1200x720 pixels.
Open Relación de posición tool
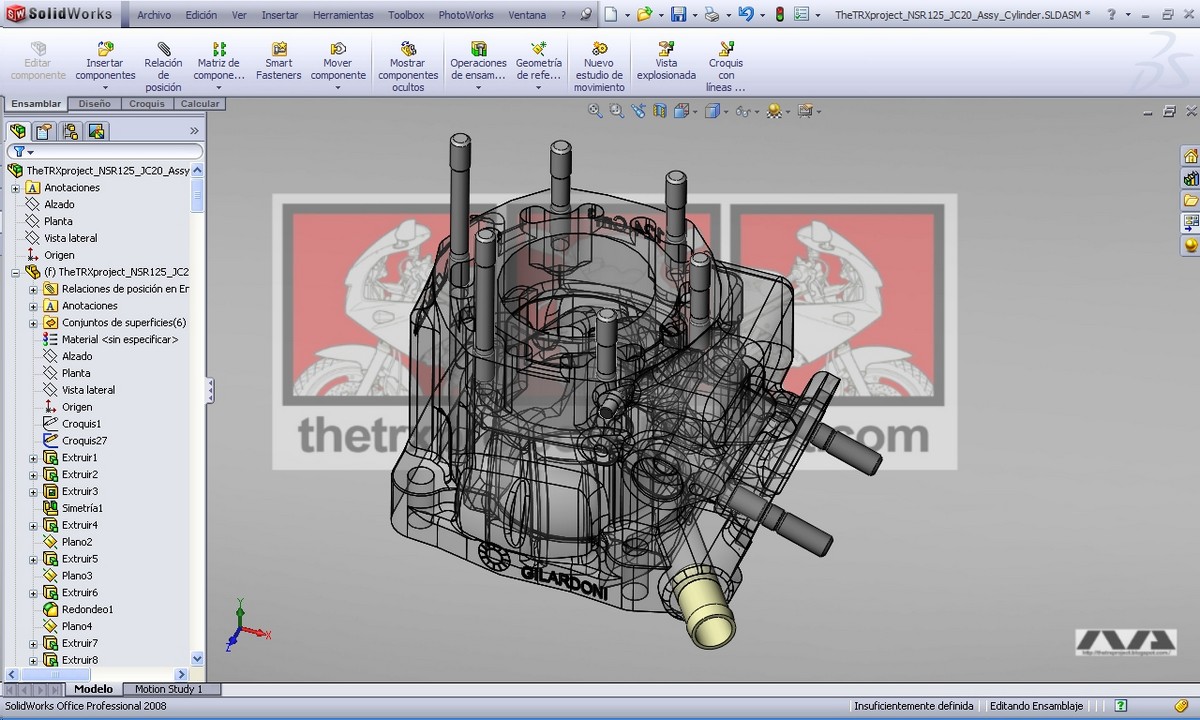point(163,67)
